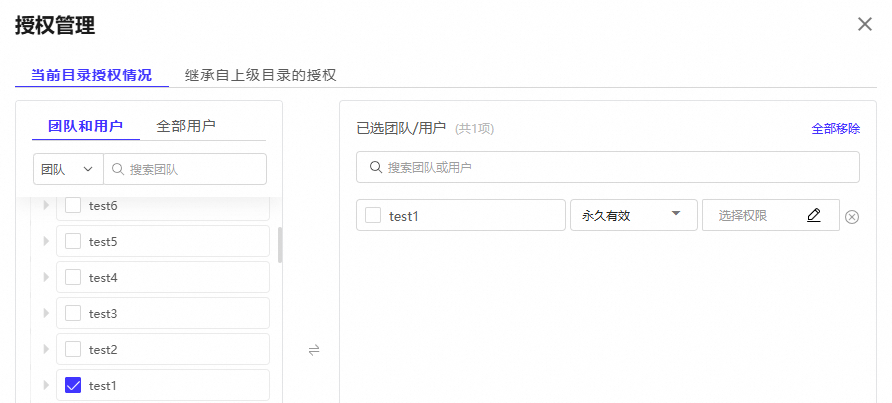Viewport: 892px width, 403px height.
Task: Focus the 搜索团队或用户 search field
Action: pyautogui.click(x=608, y=167)
